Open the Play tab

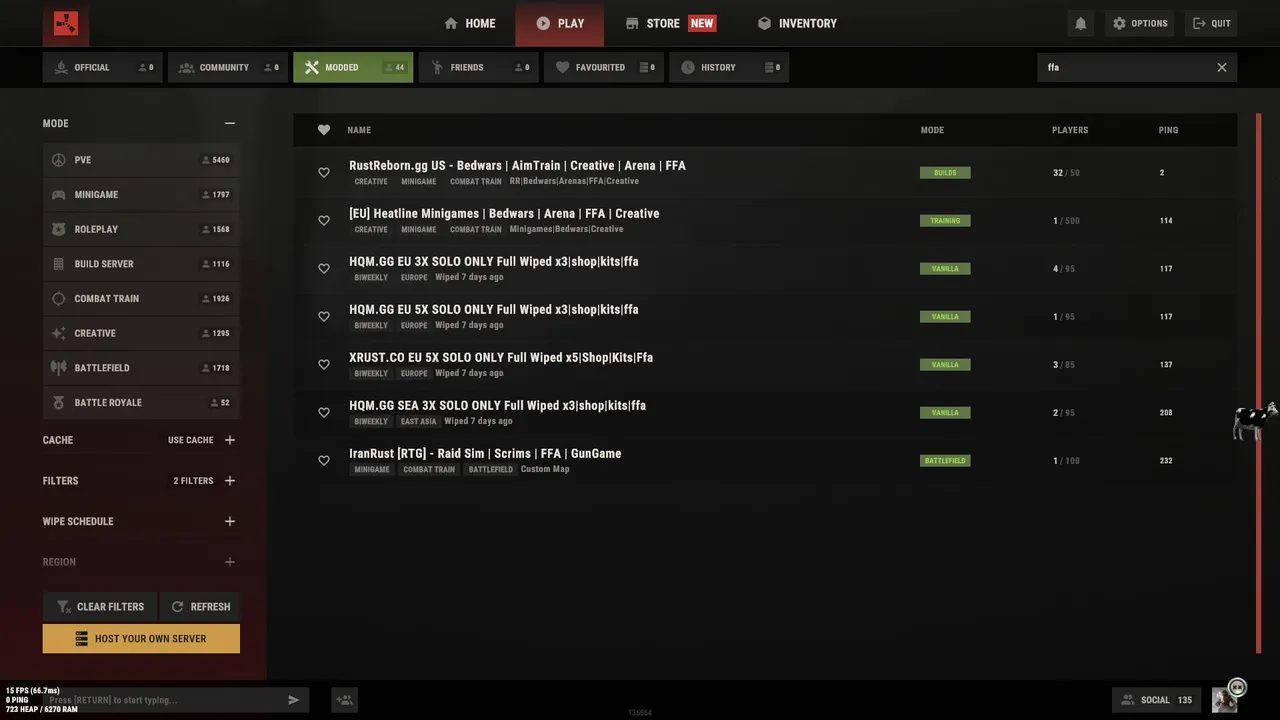click(560, 23)
